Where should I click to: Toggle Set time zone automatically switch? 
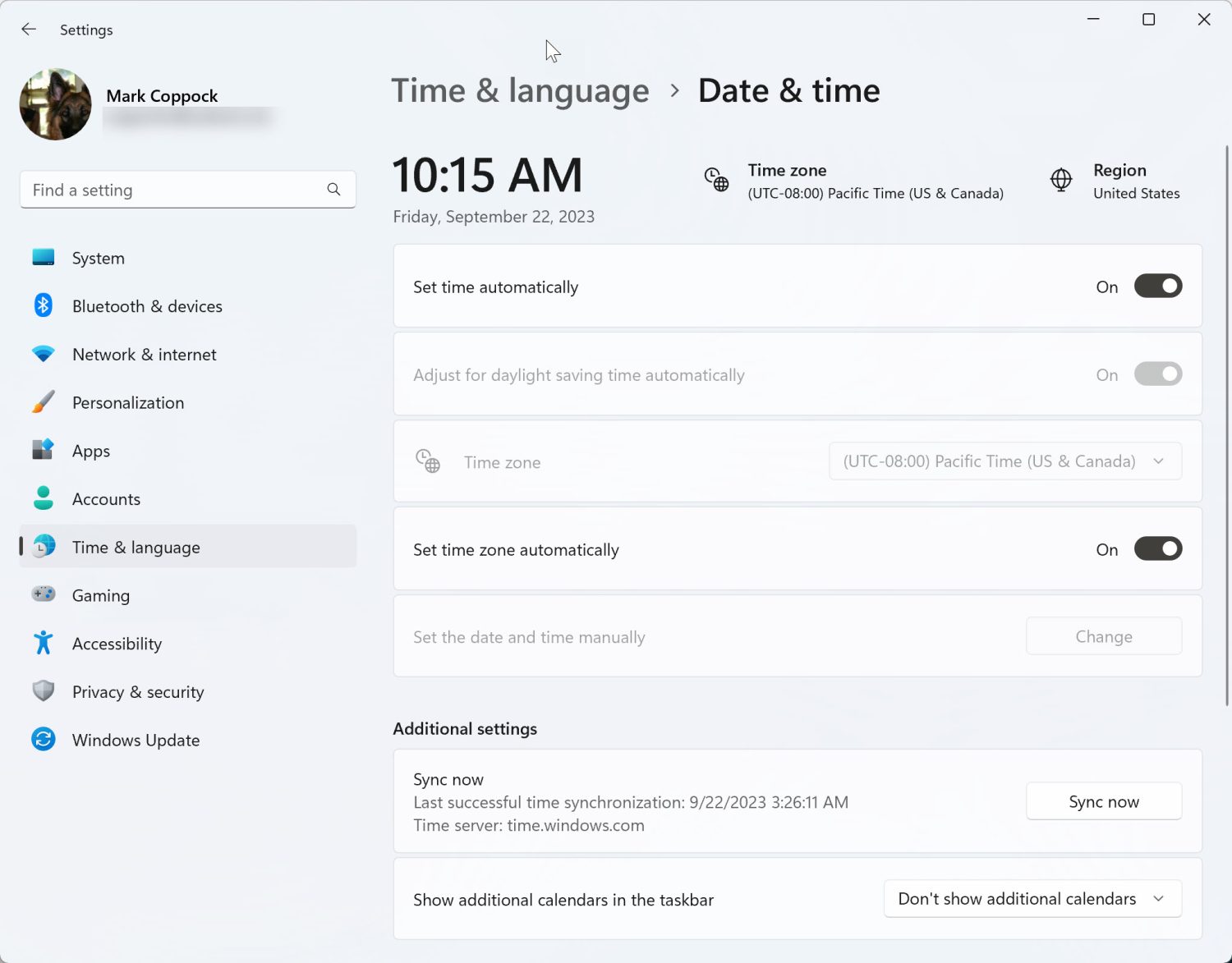(x=1158, y=549)
